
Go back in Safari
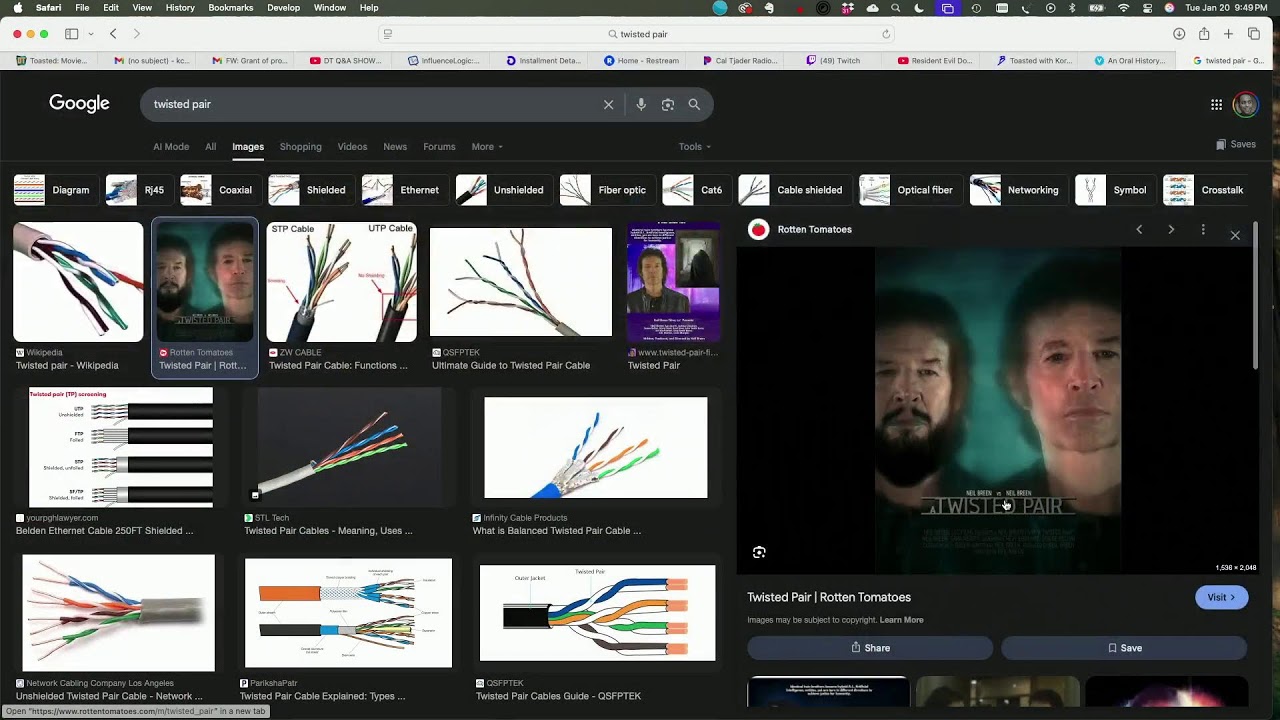pos(113,34)
